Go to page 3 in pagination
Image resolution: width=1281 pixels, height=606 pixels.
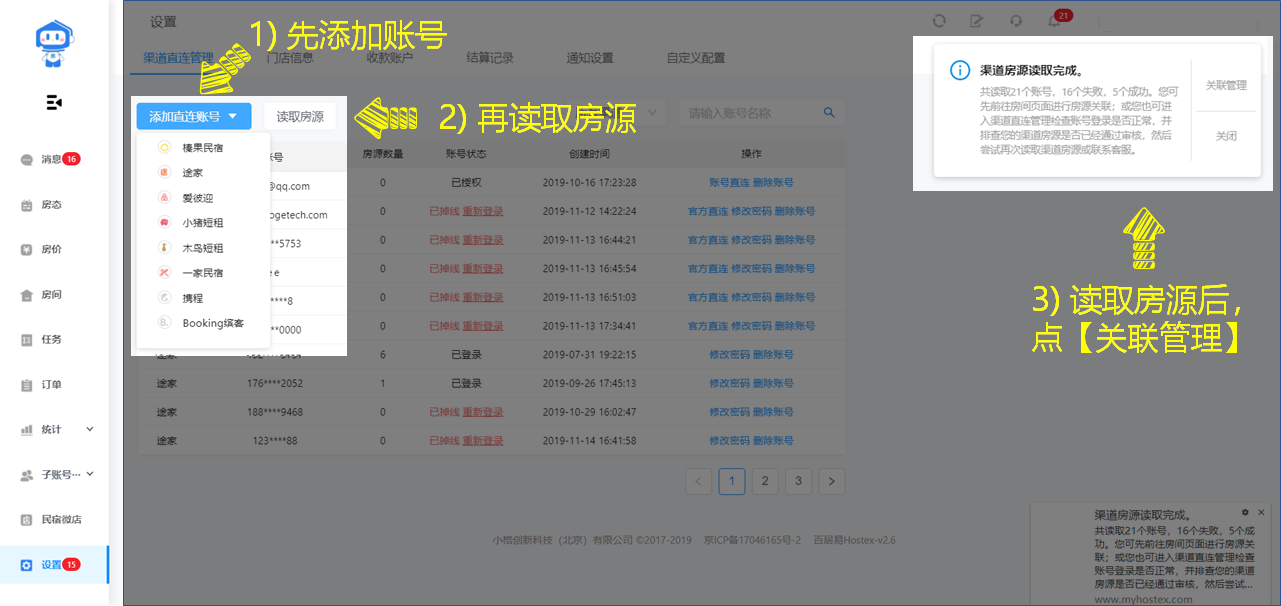pyautogui.click(x=798, y=481)
